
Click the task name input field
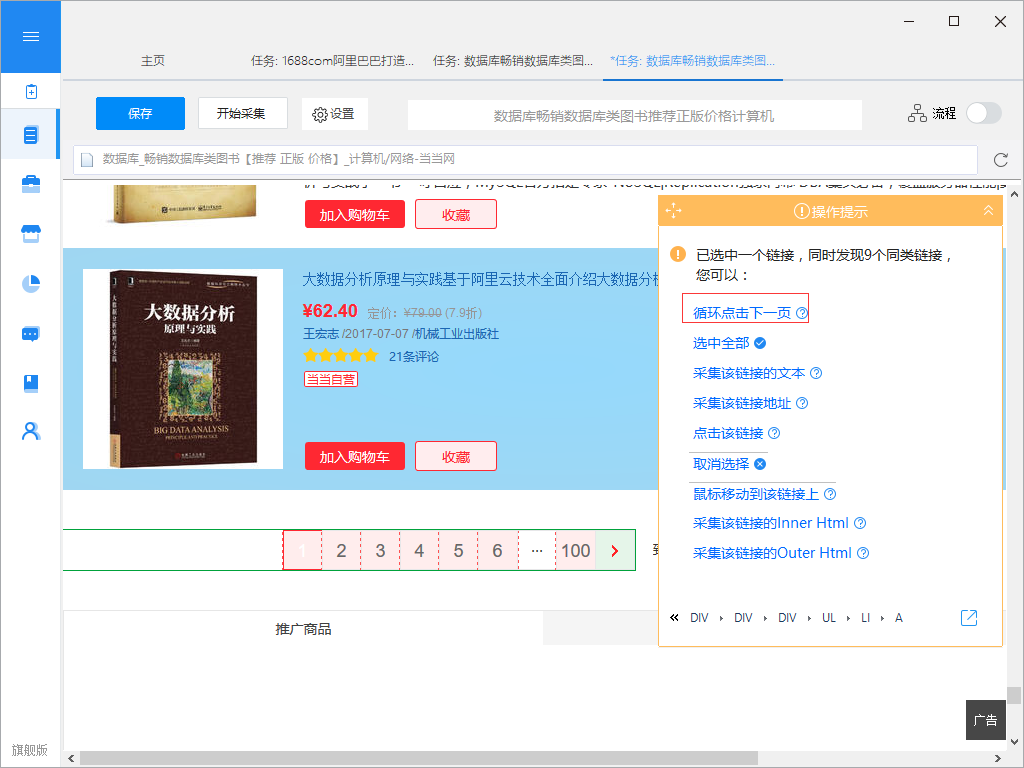pos(634,116)
